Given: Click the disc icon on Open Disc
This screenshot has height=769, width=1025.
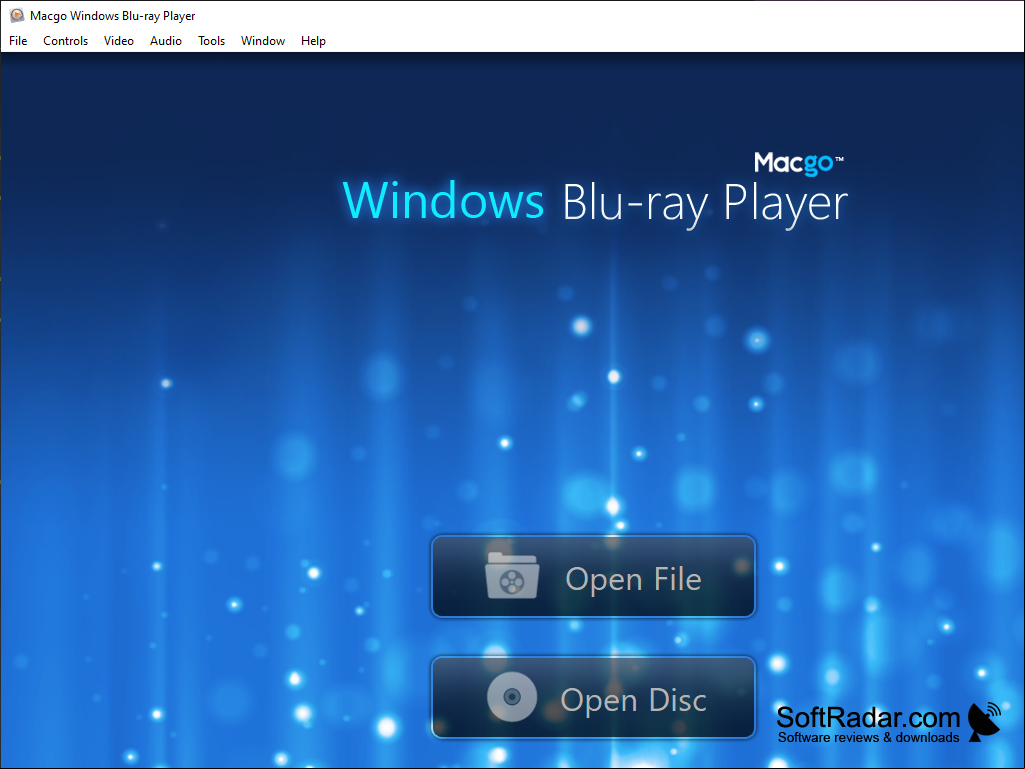Looking at the screenshot, I should 512,697.
